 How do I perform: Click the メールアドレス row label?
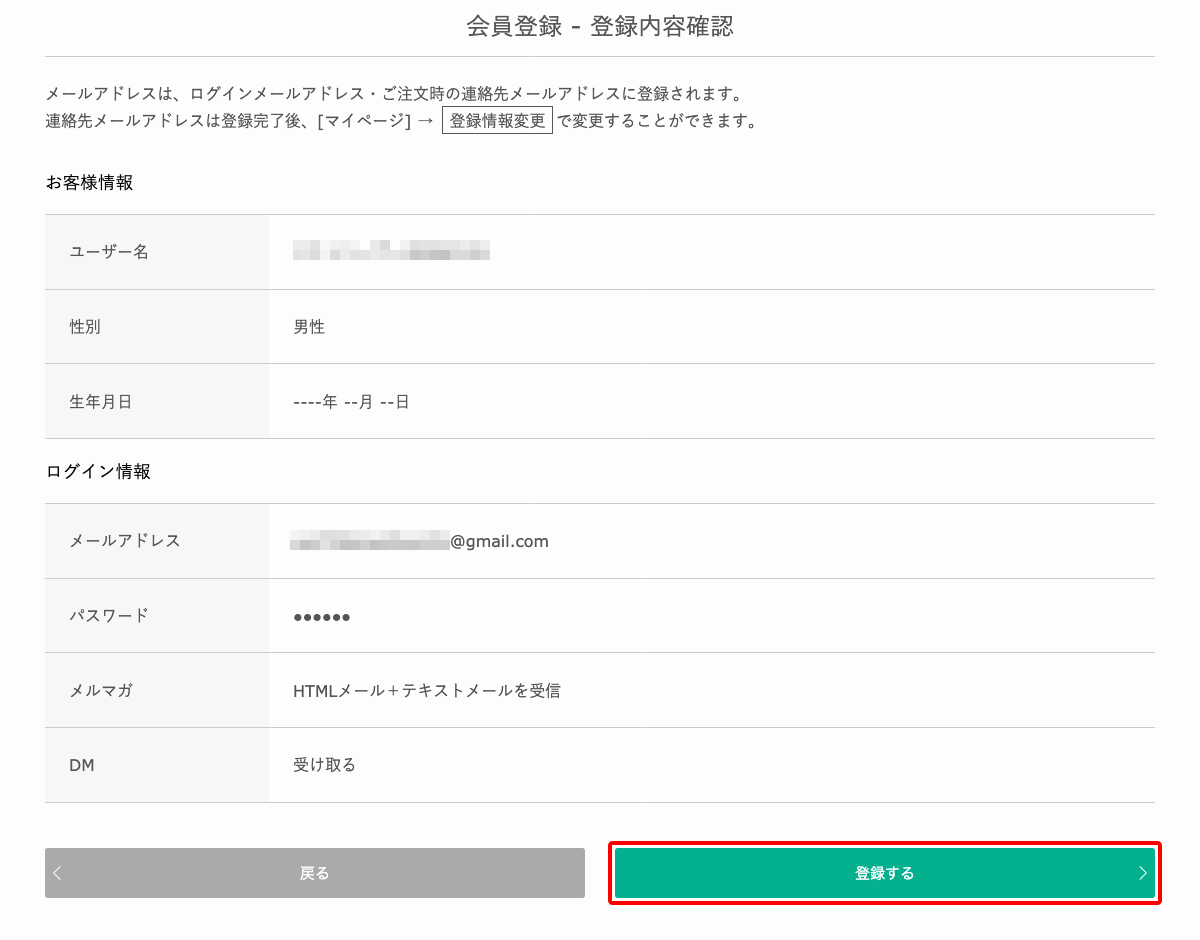click(x=125, y=541)
